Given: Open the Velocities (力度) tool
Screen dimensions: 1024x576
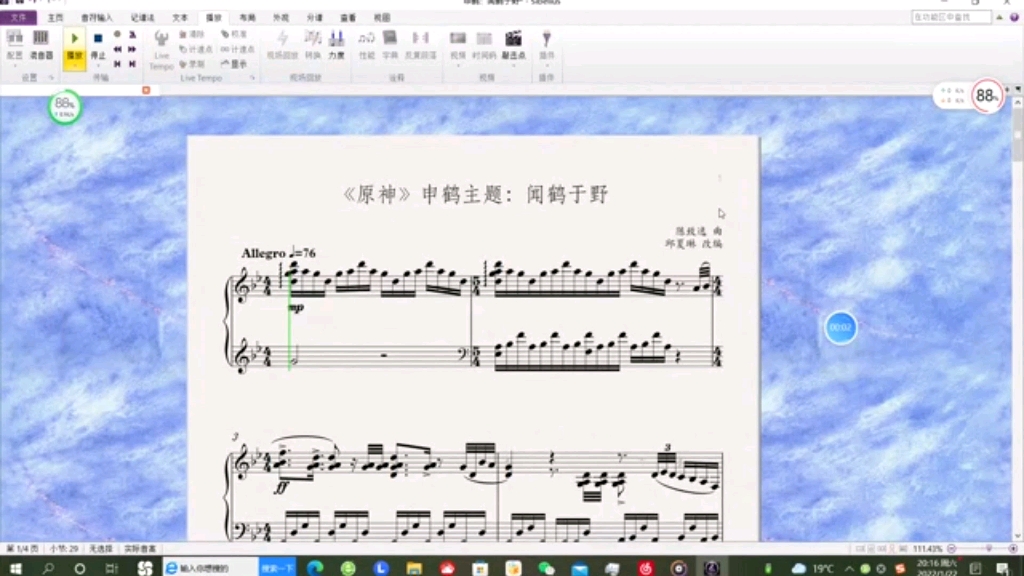Looking at the screenshot, I should pos(336,44).
